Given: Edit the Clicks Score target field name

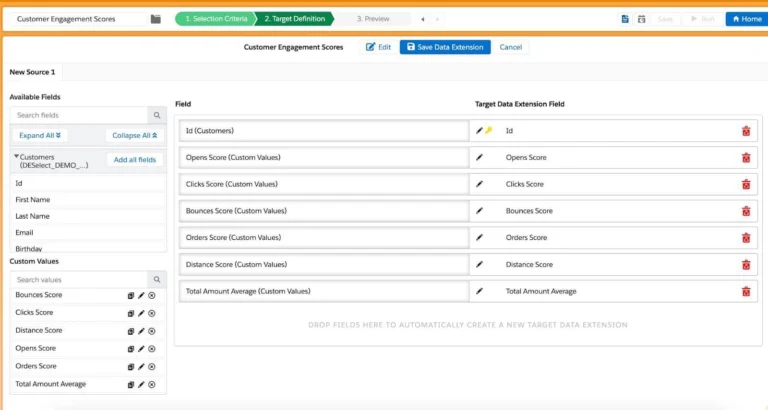Looking at the screenshot, I should point(480,184).
